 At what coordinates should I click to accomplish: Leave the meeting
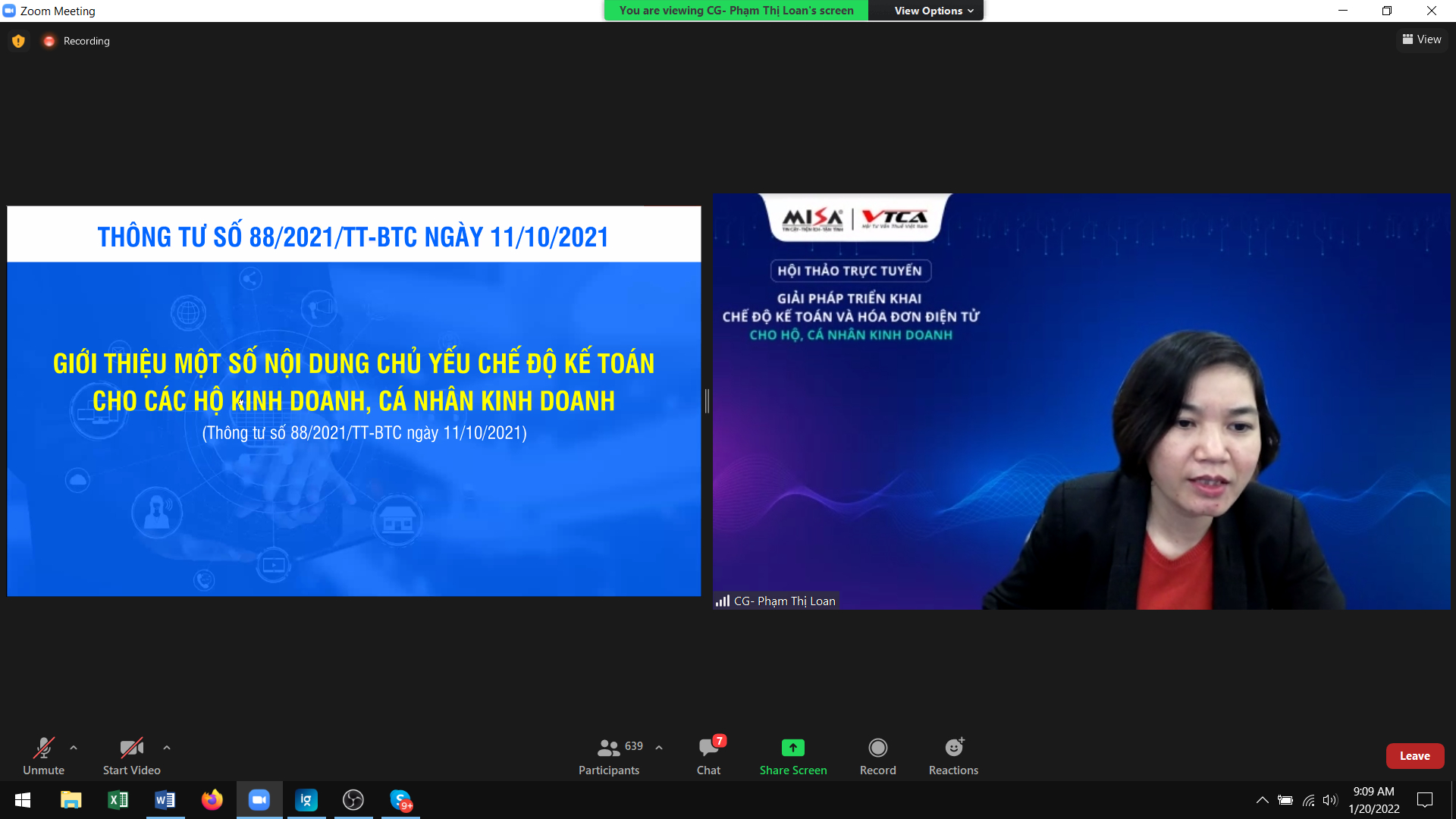(x=1414, y=756)
